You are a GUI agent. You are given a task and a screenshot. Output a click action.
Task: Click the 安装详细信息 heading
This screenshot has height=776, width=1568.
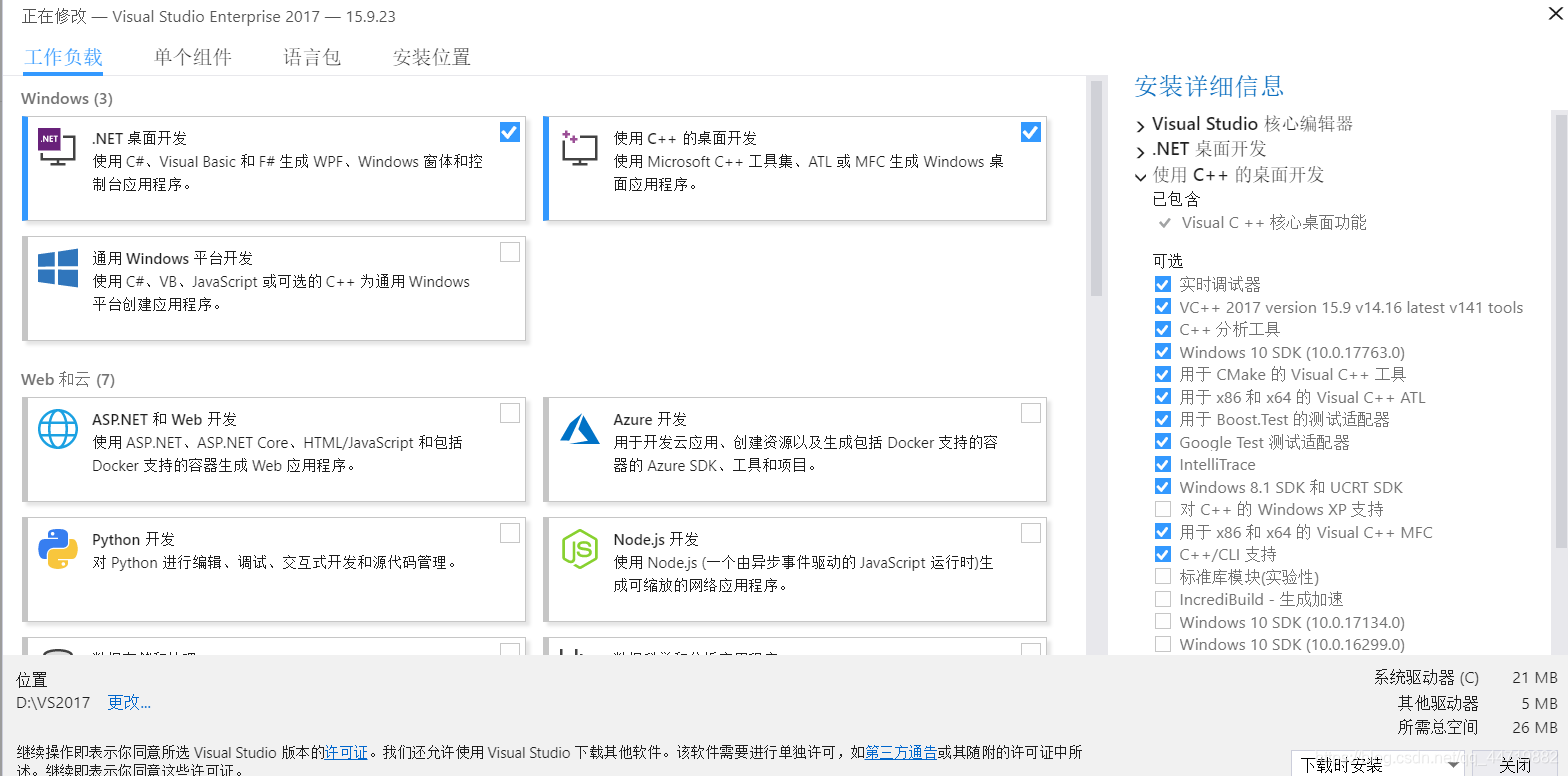[1209, 86]
